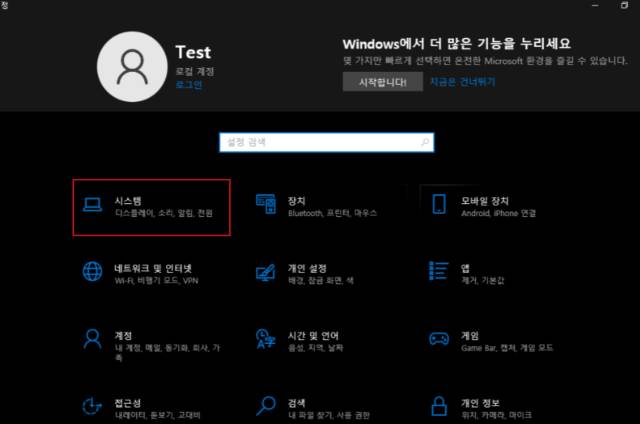Open the 개인 정보 lock icon
The image size is (640, 424).
tap(438, 407)
